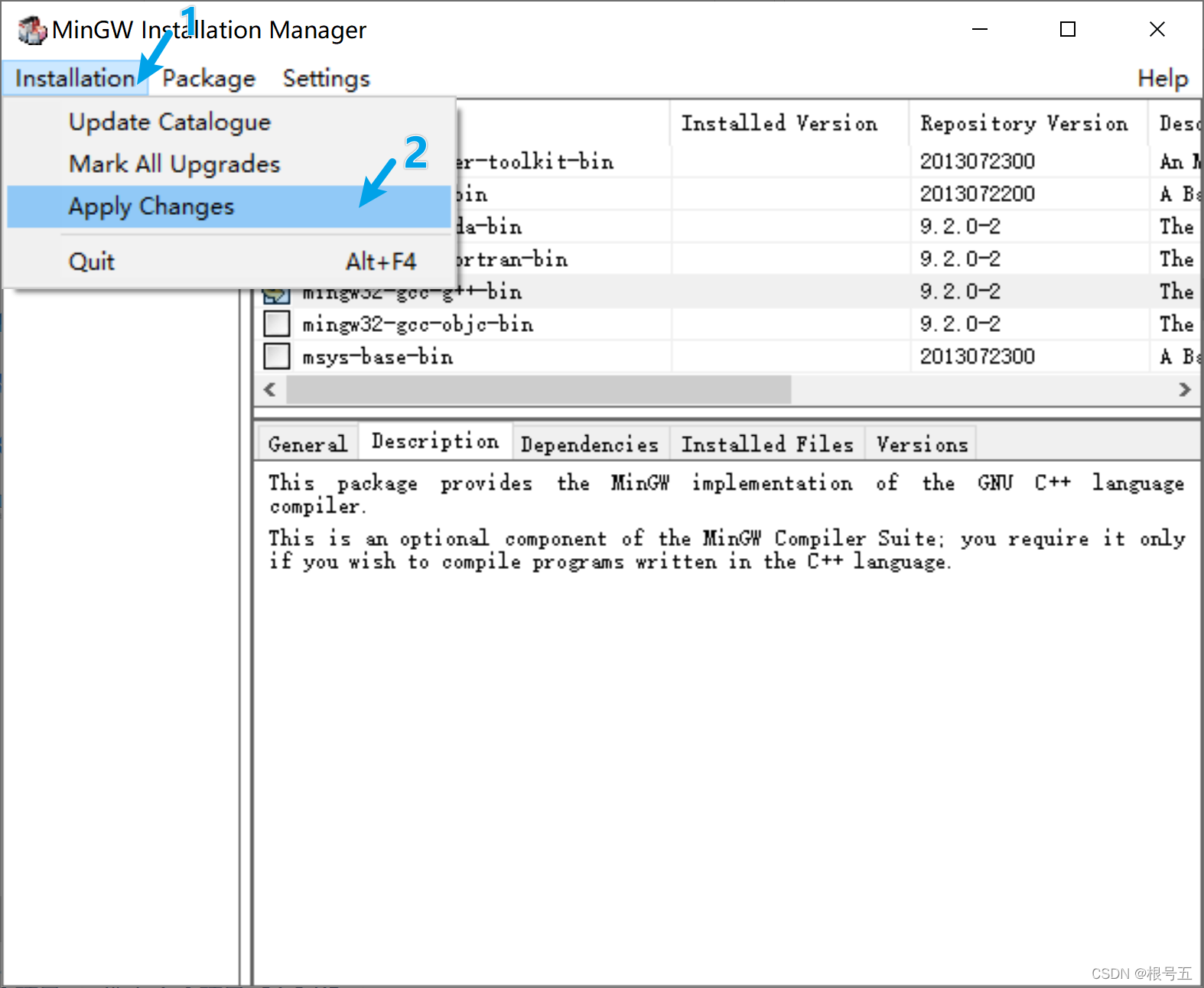Select the toolkit-bin package name
The image size is (1204, 988).
pos(534,161)
